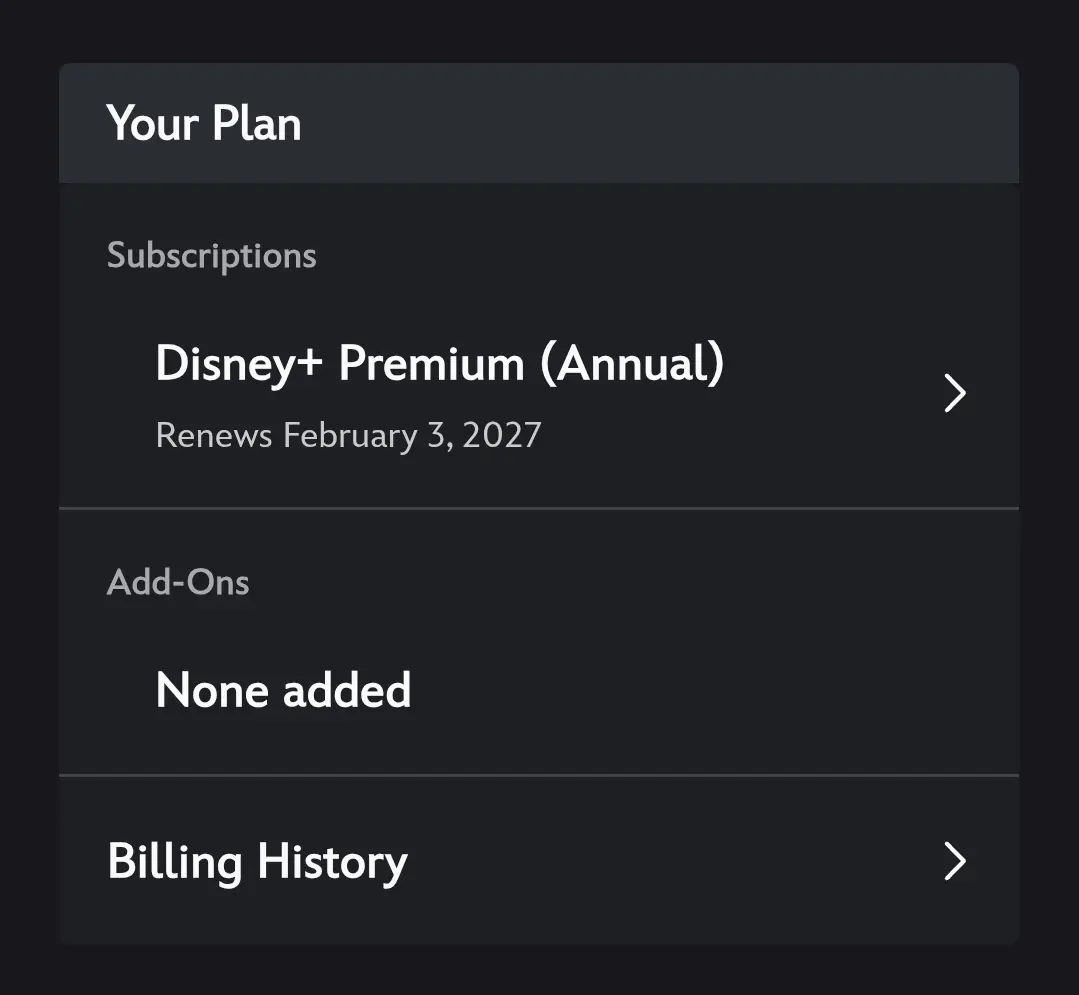The image size is (1079, 995).
Task: Click the word added under Add-Ons
Action: point(348,690)
